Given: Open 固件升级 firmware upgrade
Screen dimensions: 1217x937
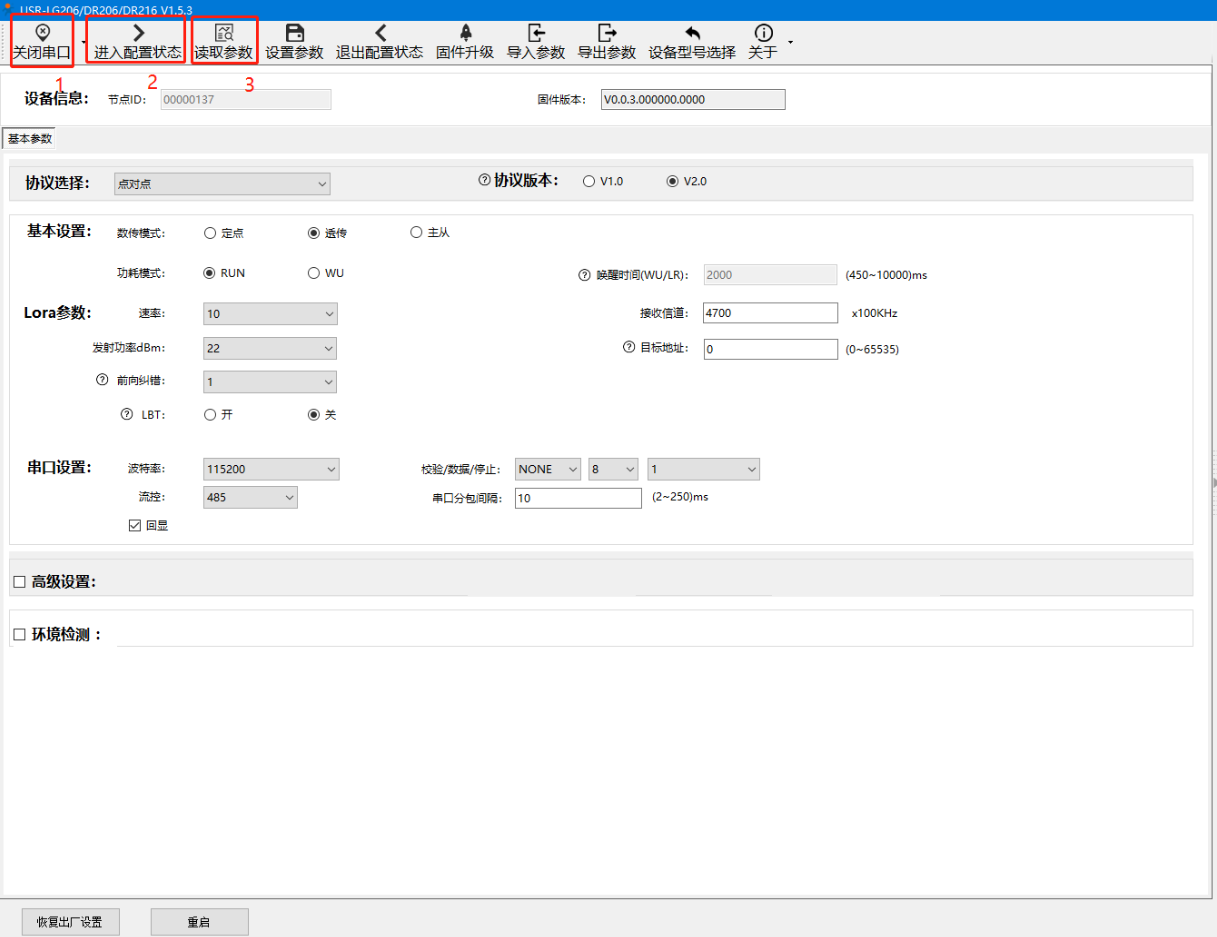Looking at the screenshot, I should pos(465,33).
